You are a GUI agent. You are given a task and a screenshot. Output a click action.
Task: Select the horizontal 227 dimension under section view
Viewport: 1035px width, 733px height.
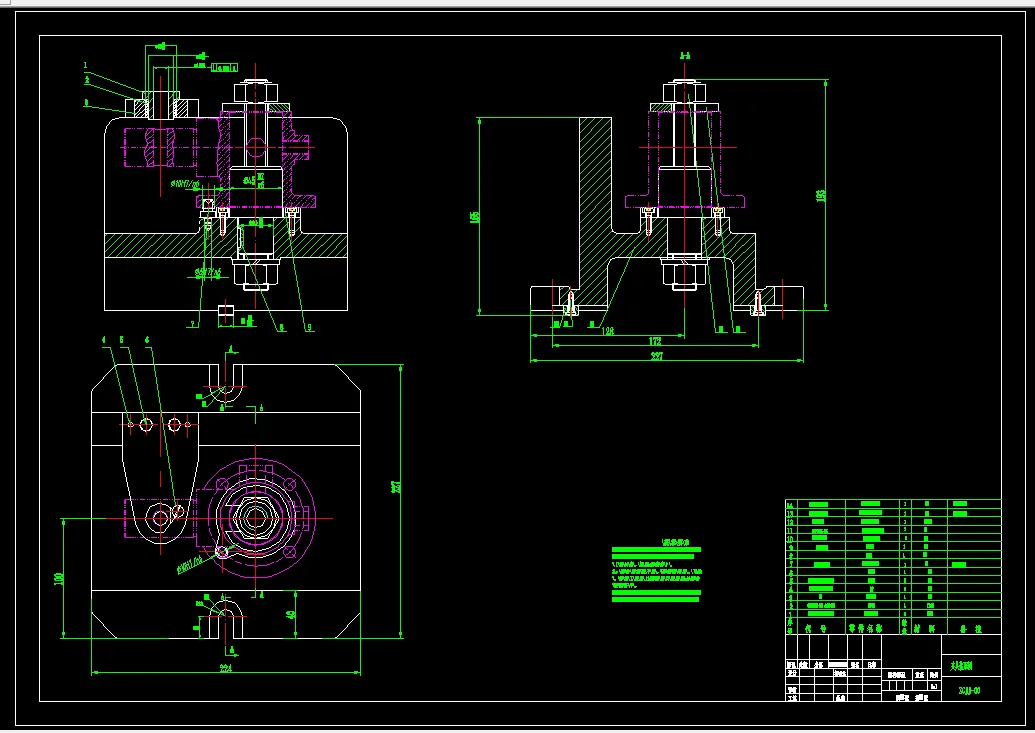657,357
